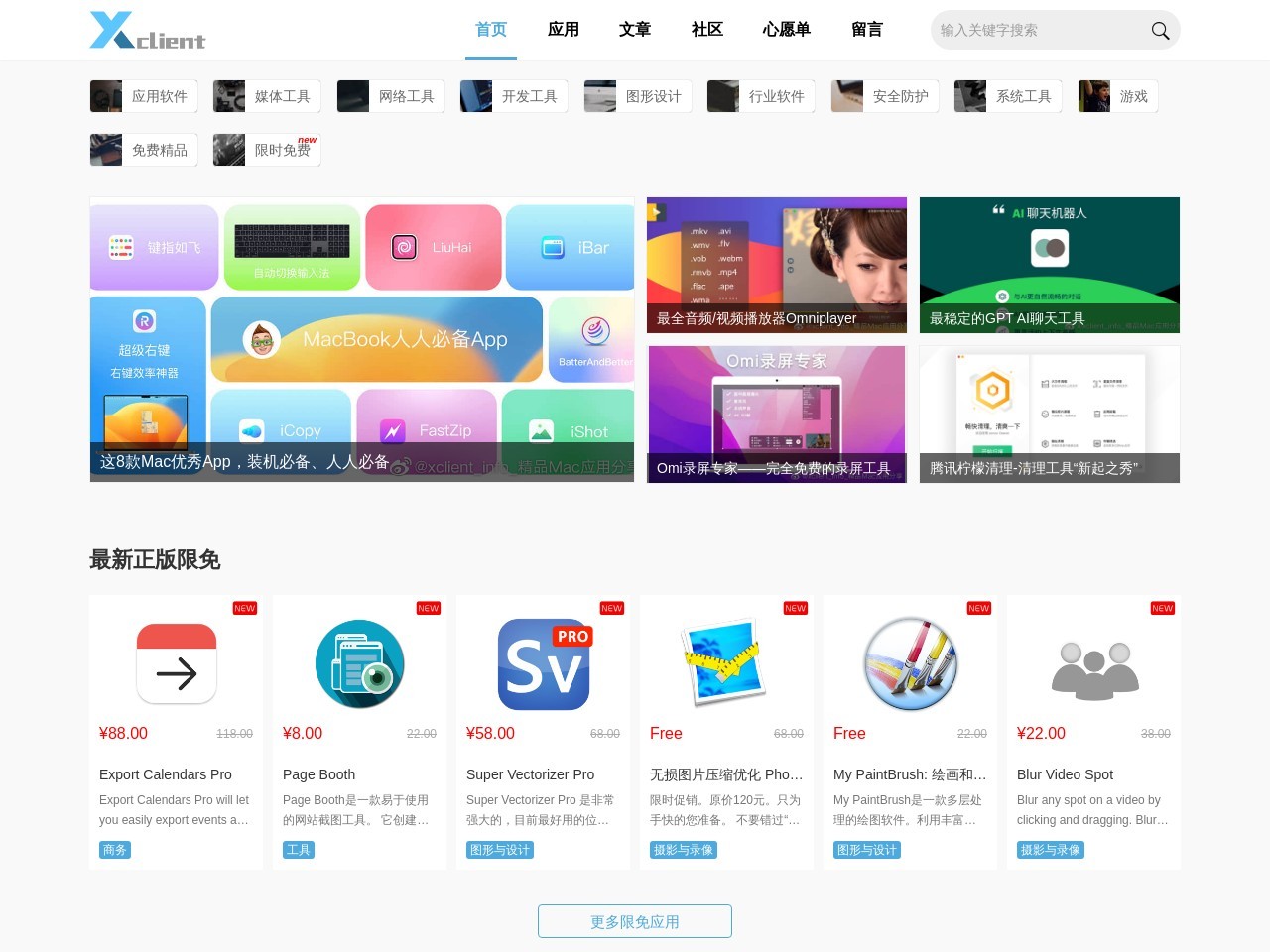The image size is (1270, 952).
Task: Go to the 心愿单 page
Action: tap(786, 30)
